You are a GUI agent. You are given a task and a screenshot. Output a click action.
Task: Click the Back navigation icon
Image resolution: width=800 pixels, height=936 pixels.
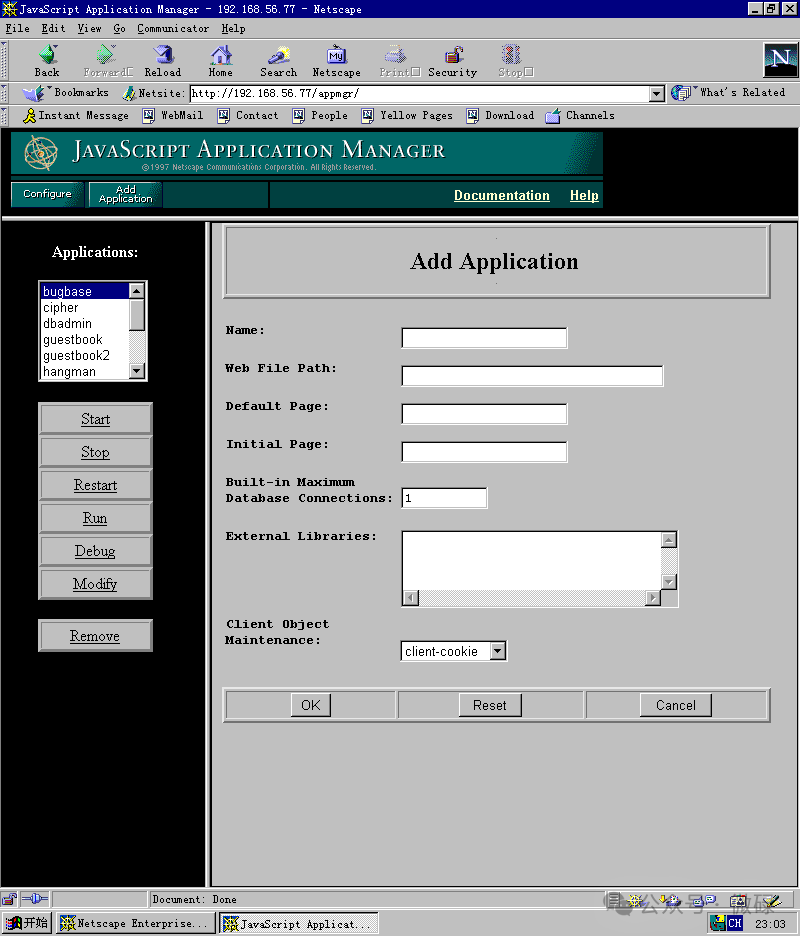(46, 60)
